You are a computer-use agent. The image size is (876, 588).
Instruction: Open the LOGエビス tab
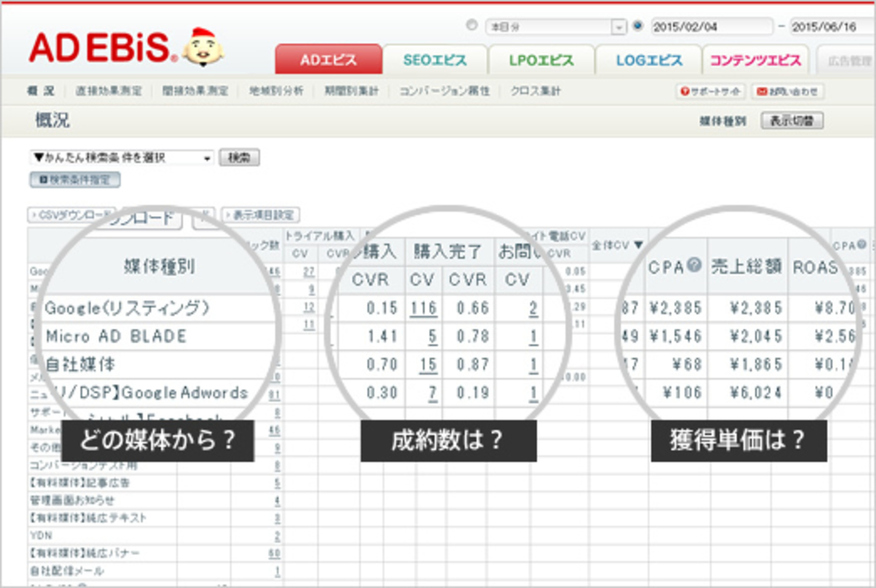pos(649,60)
